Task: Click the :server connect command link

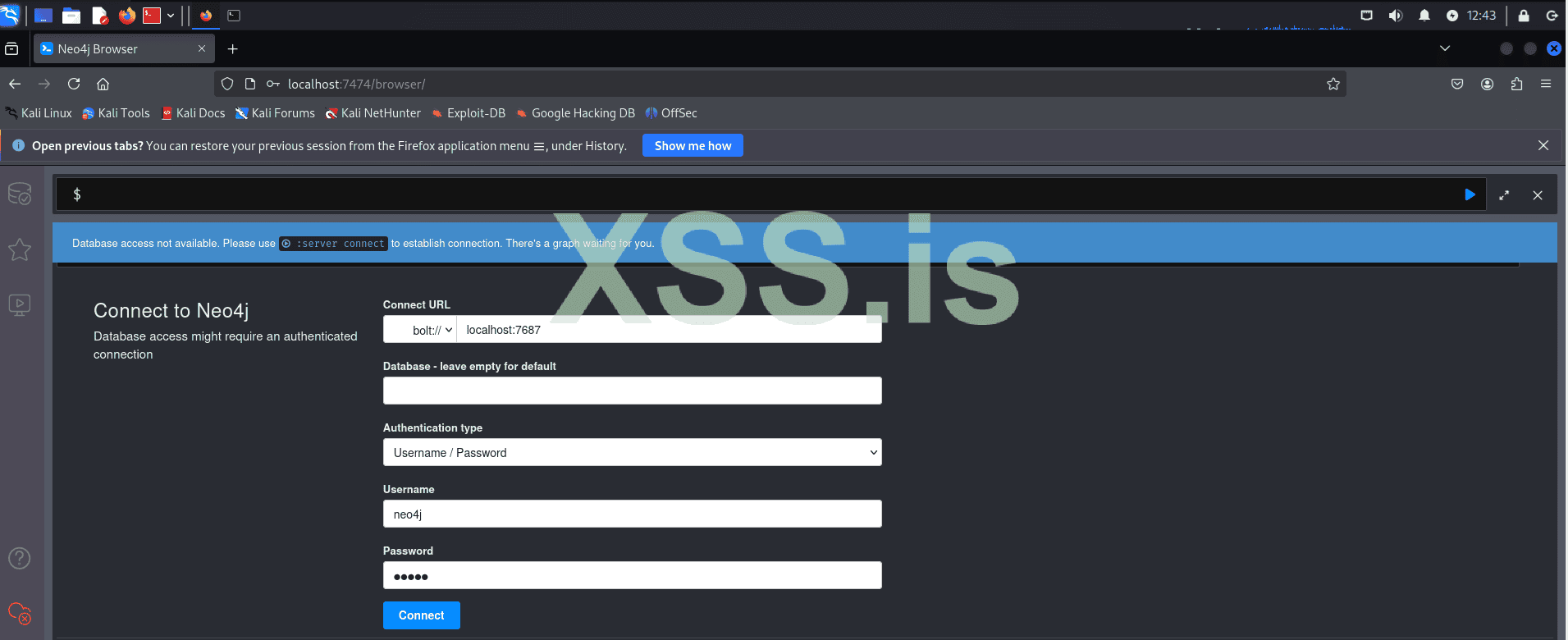Action: [x=333, y=244]
